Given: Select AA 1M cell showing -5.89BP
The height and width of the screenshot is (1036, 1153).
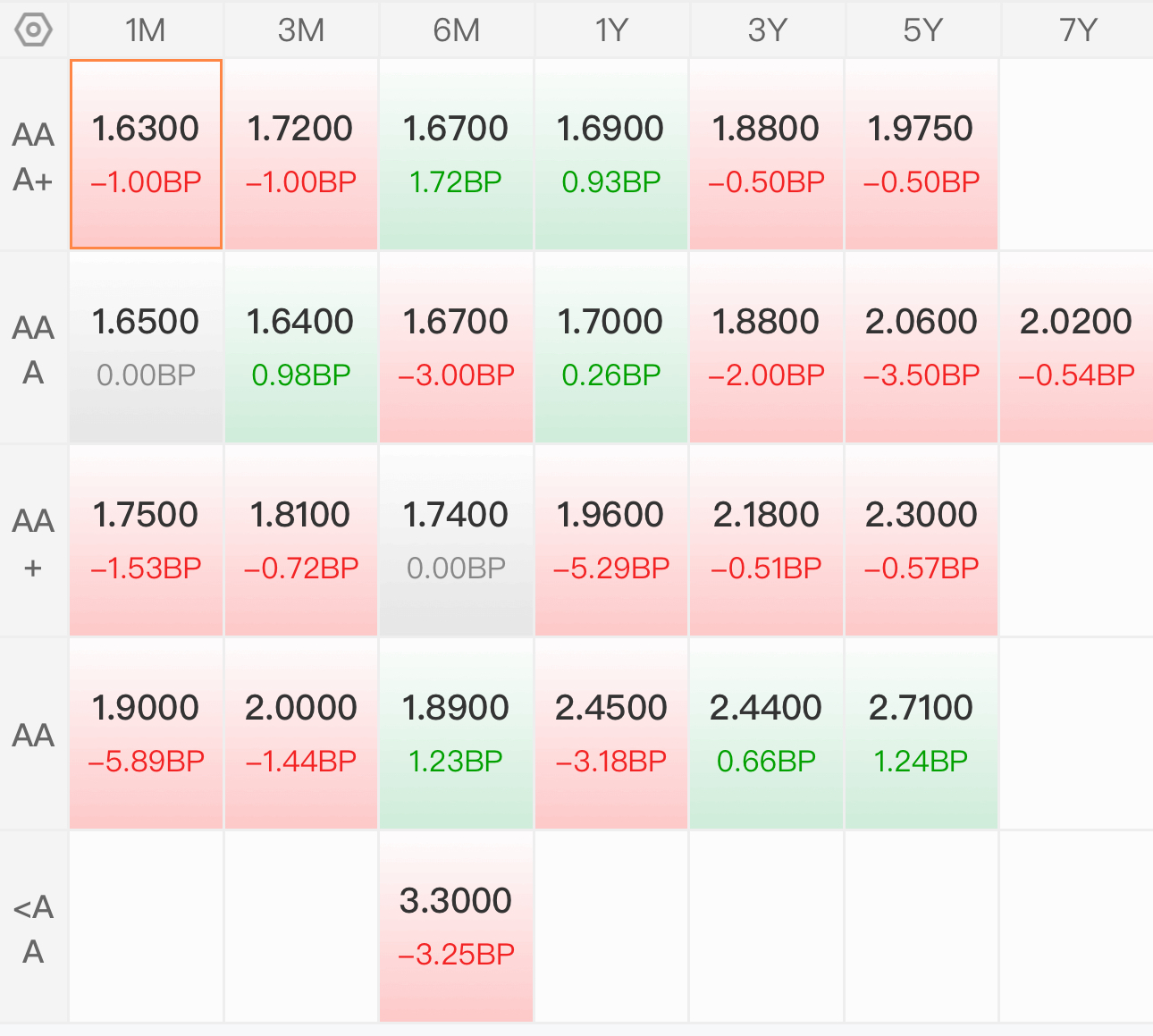Looking at the screenshot, I should pos(146,734).
